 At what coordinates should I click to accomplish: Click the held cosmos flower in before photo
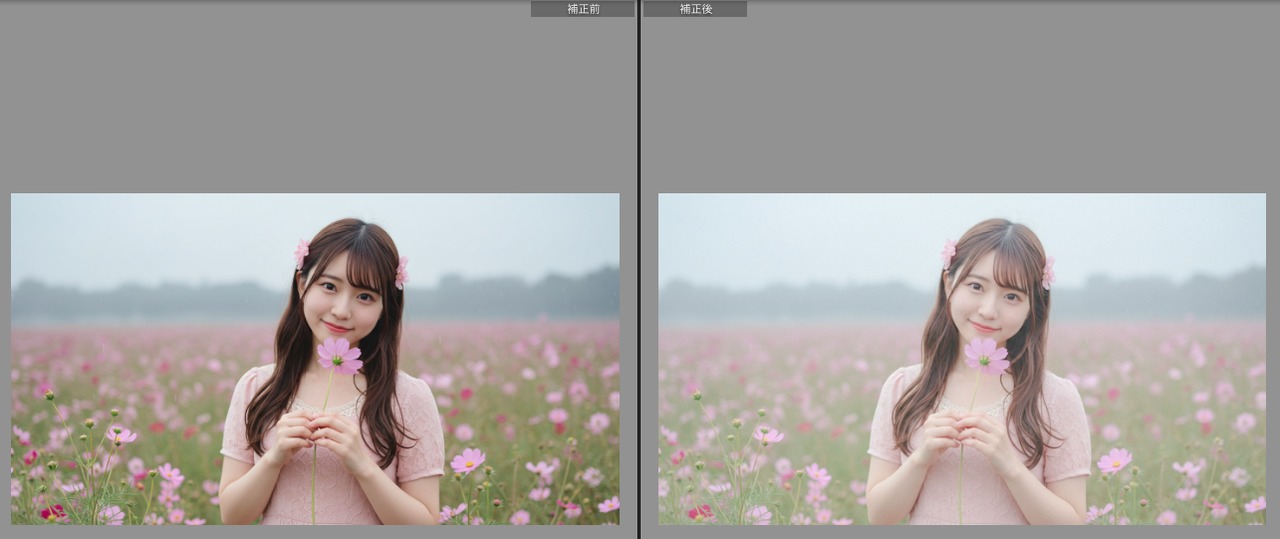[340, 355]
